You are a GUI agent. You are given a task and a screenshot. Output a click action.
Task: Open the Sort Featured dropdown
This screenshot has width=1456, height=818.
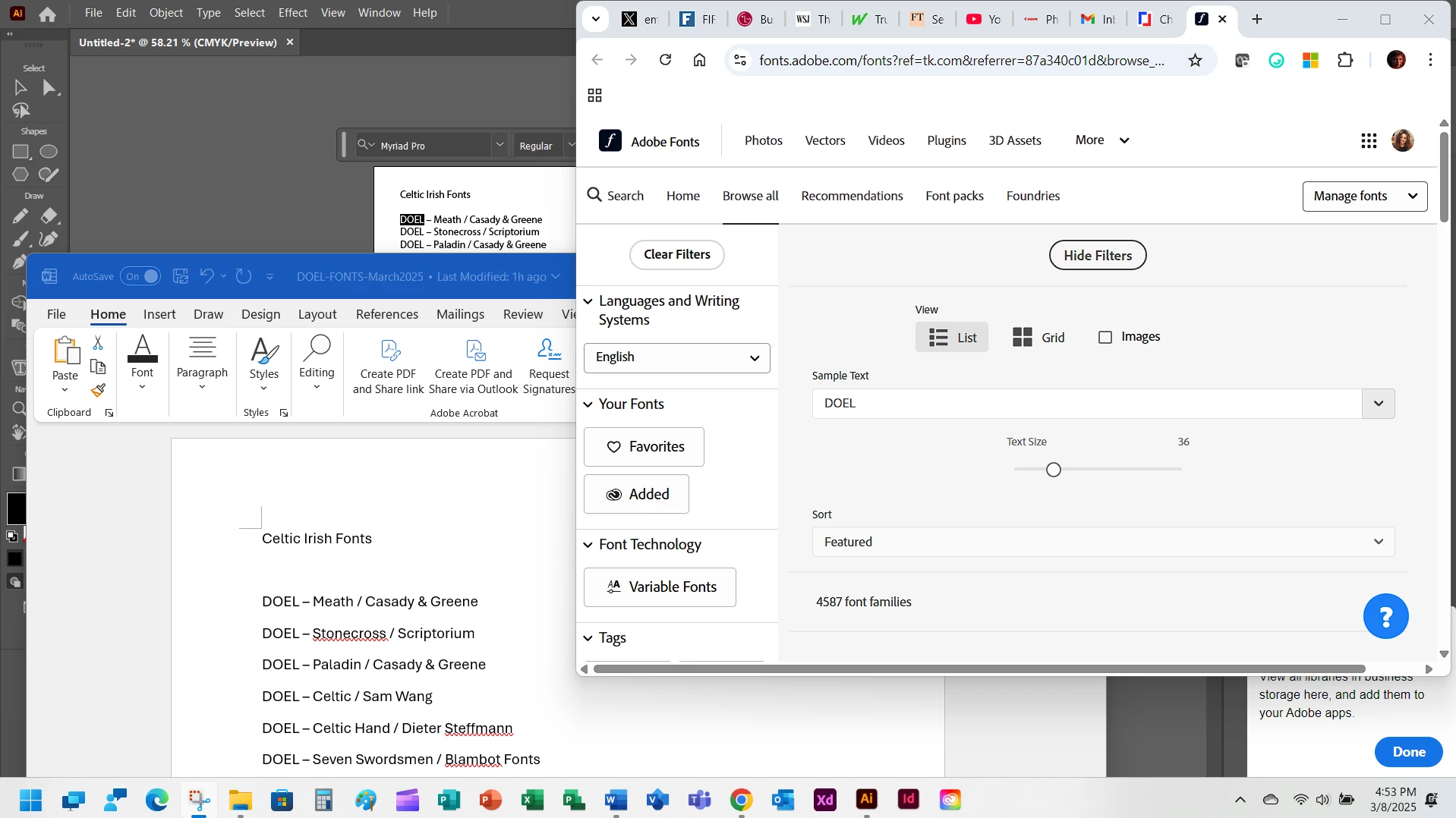tap(1104, 542)
